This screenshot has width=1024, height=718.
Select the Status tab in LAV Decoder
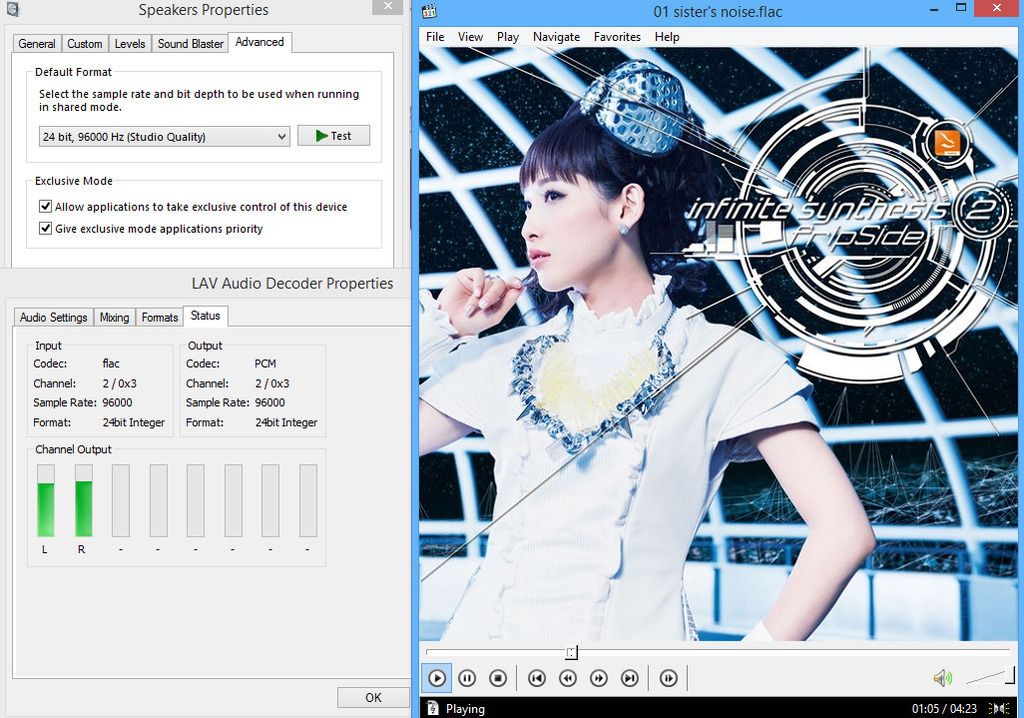205,316
